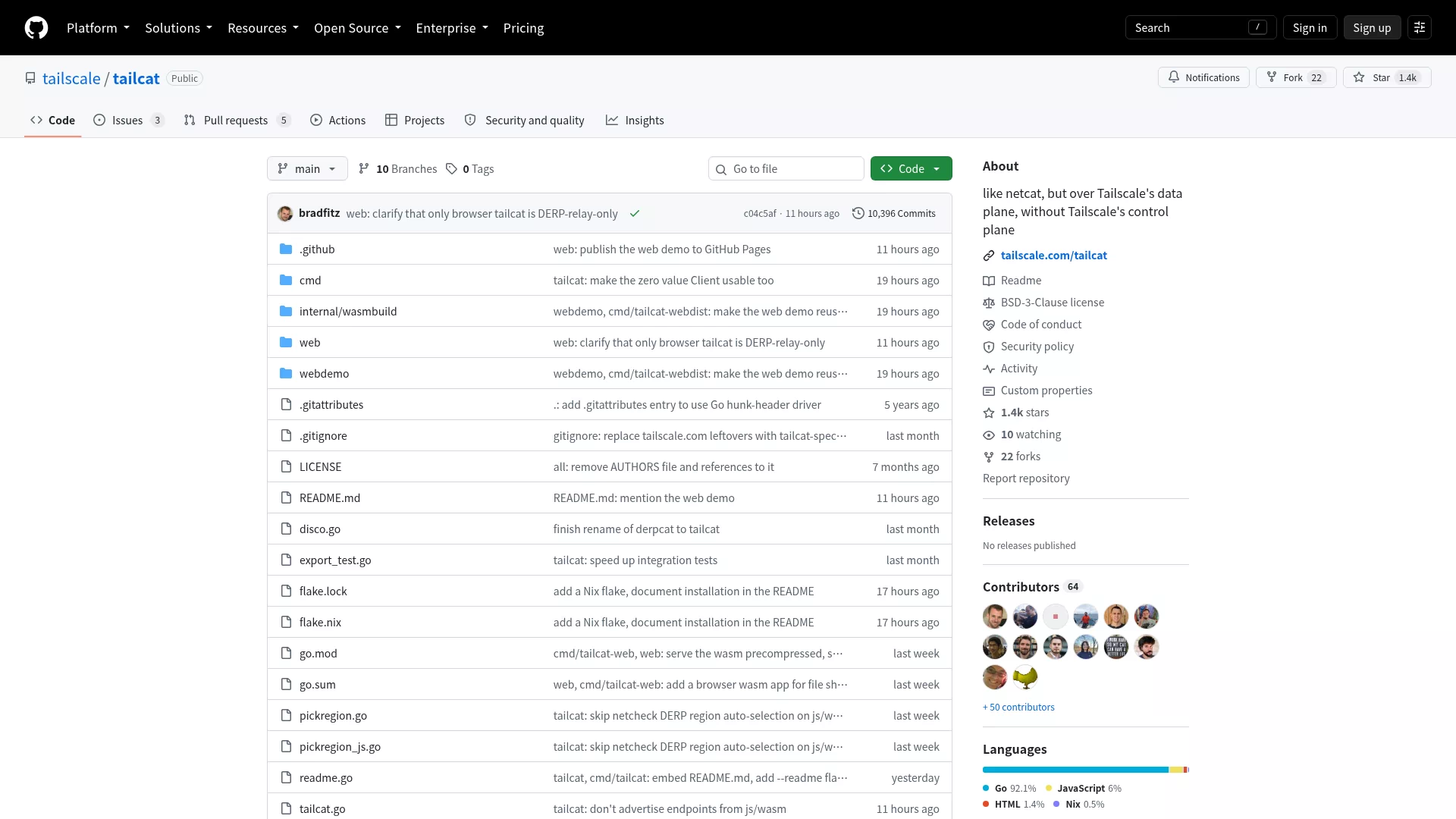Click the Custom properties note icon

989,391
